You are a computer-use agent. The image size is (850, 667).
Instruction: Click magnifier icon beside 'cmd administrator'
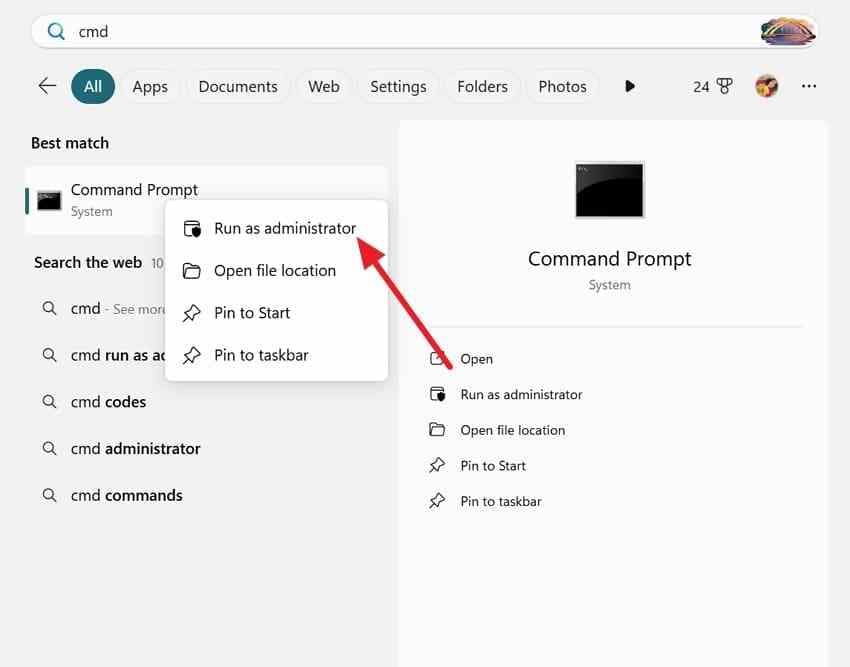coord(49,448)
